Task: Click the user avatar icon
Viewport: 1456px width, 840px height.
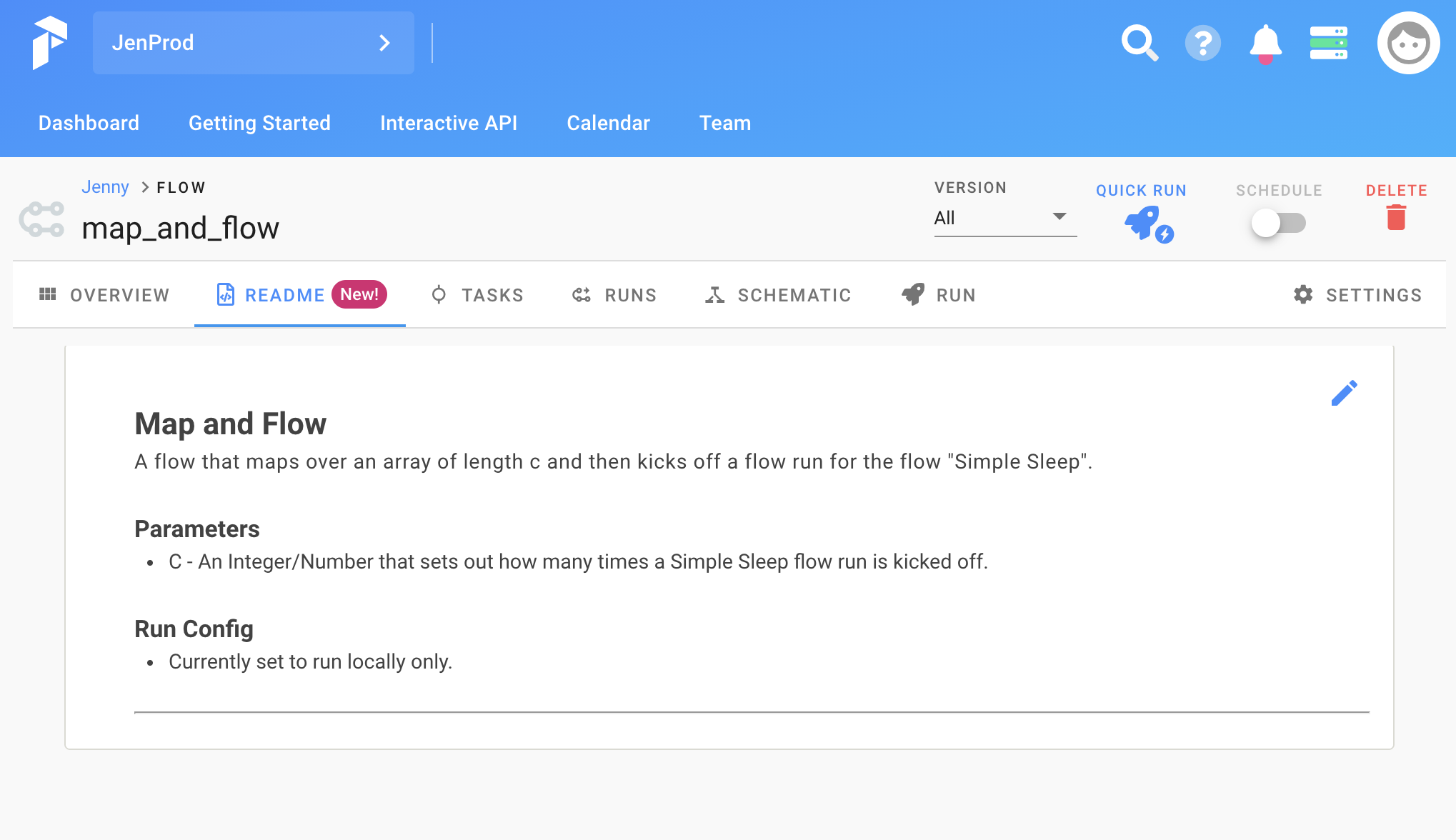Action: point(1407,43)
